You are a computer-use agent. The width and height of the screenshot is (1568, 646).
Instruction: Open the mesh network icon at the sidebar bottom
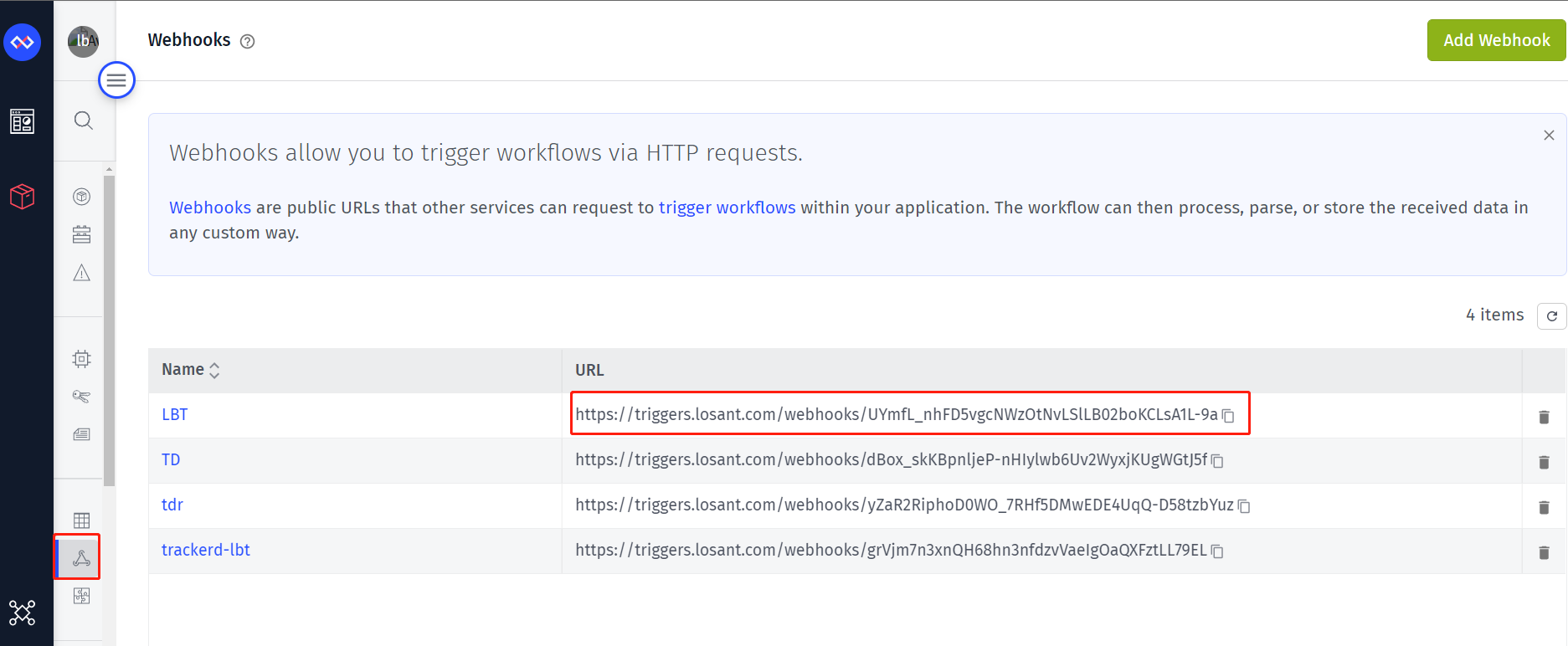[23, 613]
